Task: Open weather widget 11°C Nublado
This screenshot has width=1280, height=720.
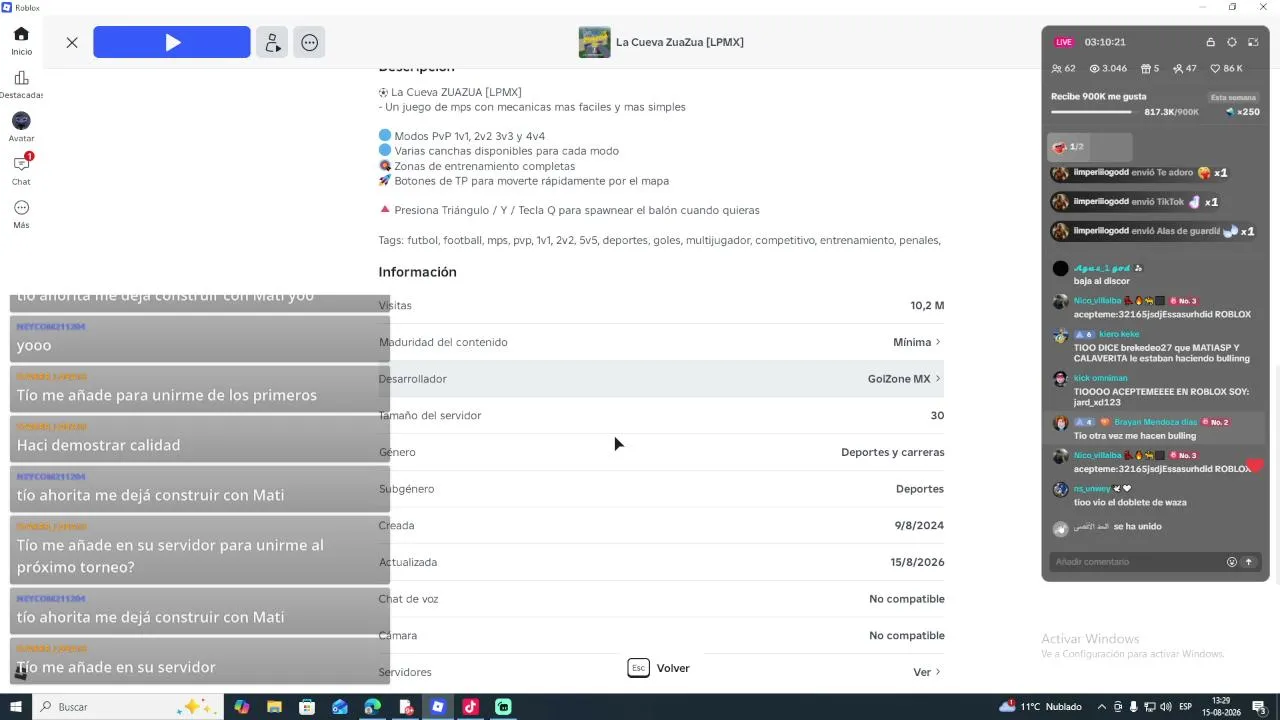Action: pos(1040,707)
